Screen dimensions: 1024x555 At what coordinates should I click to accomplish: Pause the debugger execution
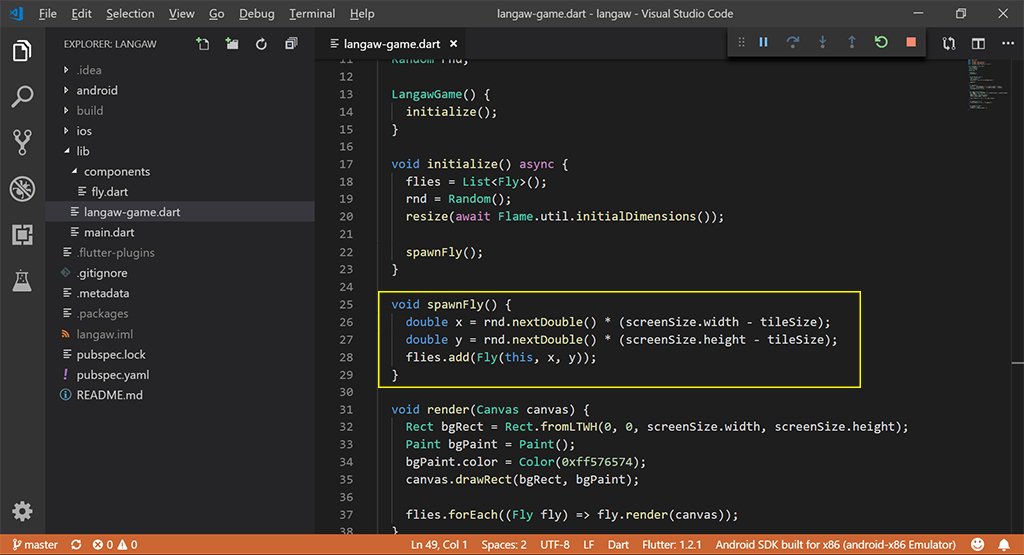click(x=763, y=42)
